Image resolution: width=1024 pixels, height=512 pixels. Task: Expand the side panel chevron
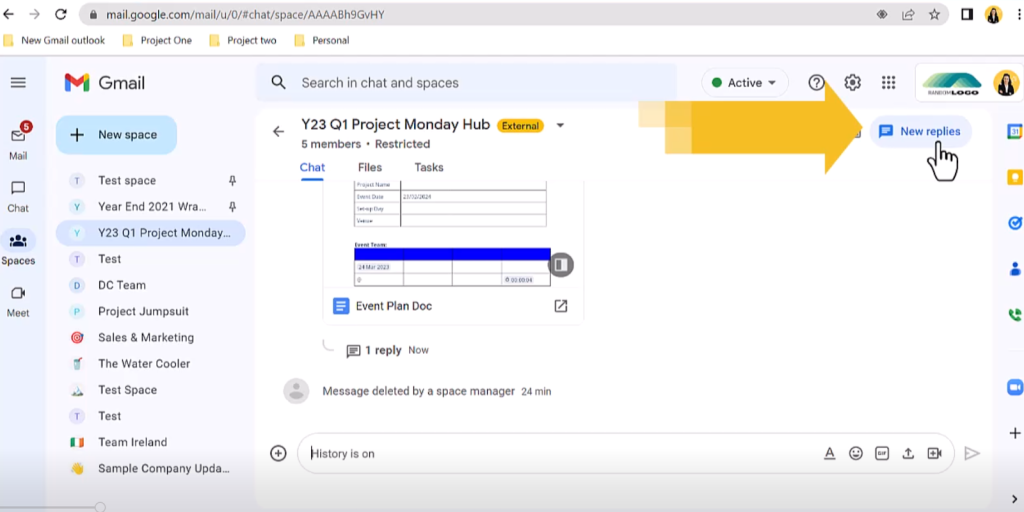(x=1014, y=500)
